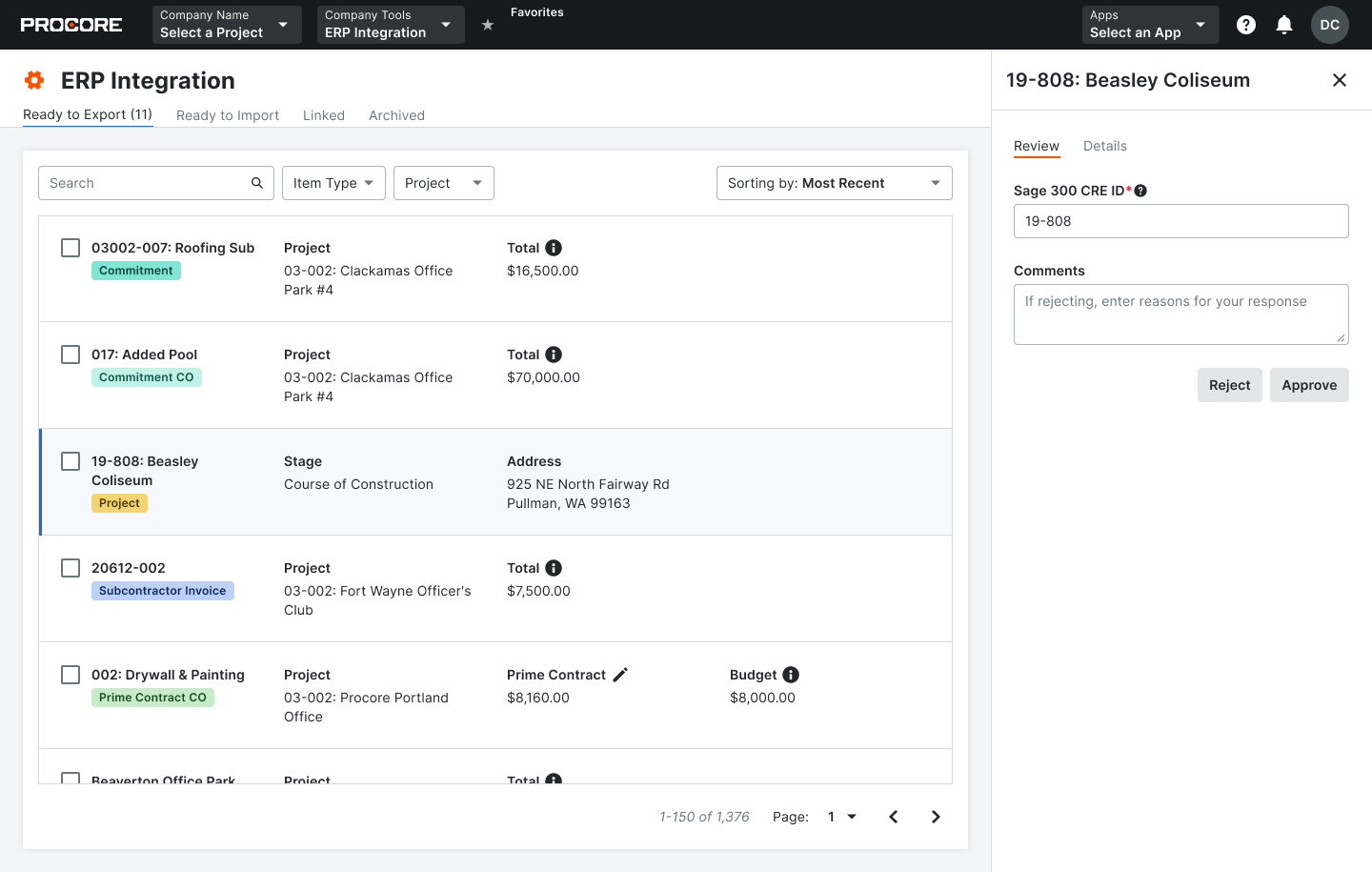
Task: Click the orange ERP Integration gear icon
Action: (34, 80)
